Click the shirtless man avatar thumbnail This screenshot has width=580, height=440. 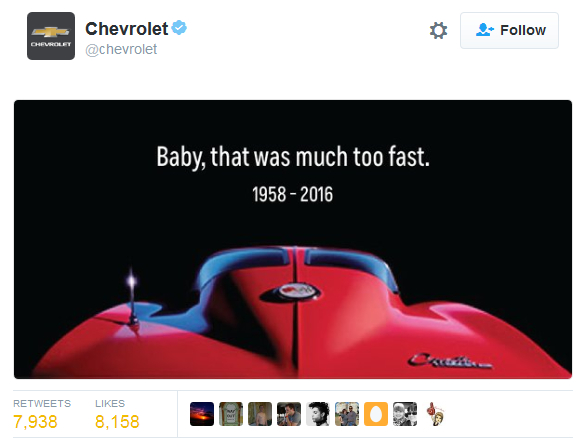click(260, 414)
